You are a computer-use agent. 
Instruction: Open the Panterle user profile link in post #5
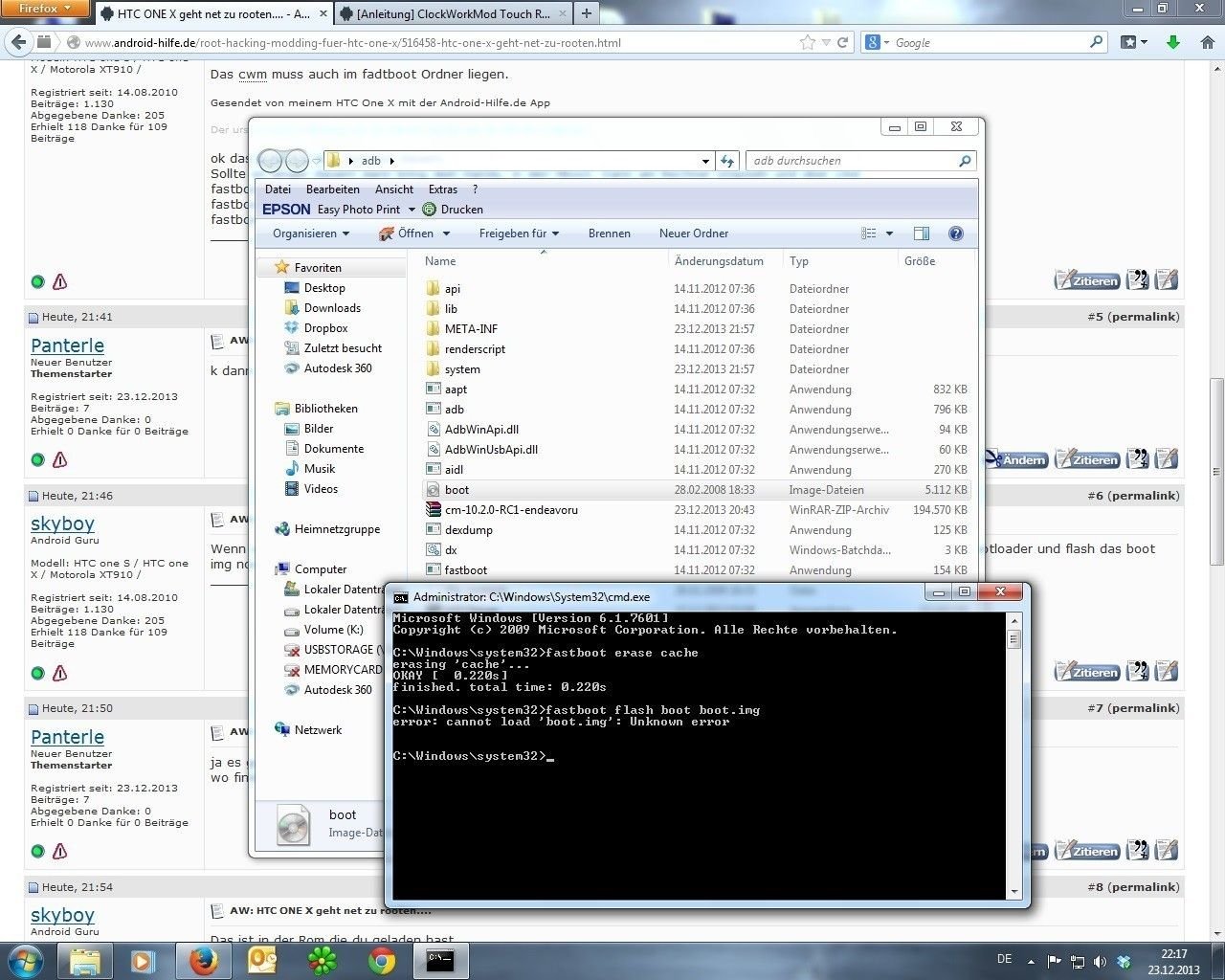[67, 345]
